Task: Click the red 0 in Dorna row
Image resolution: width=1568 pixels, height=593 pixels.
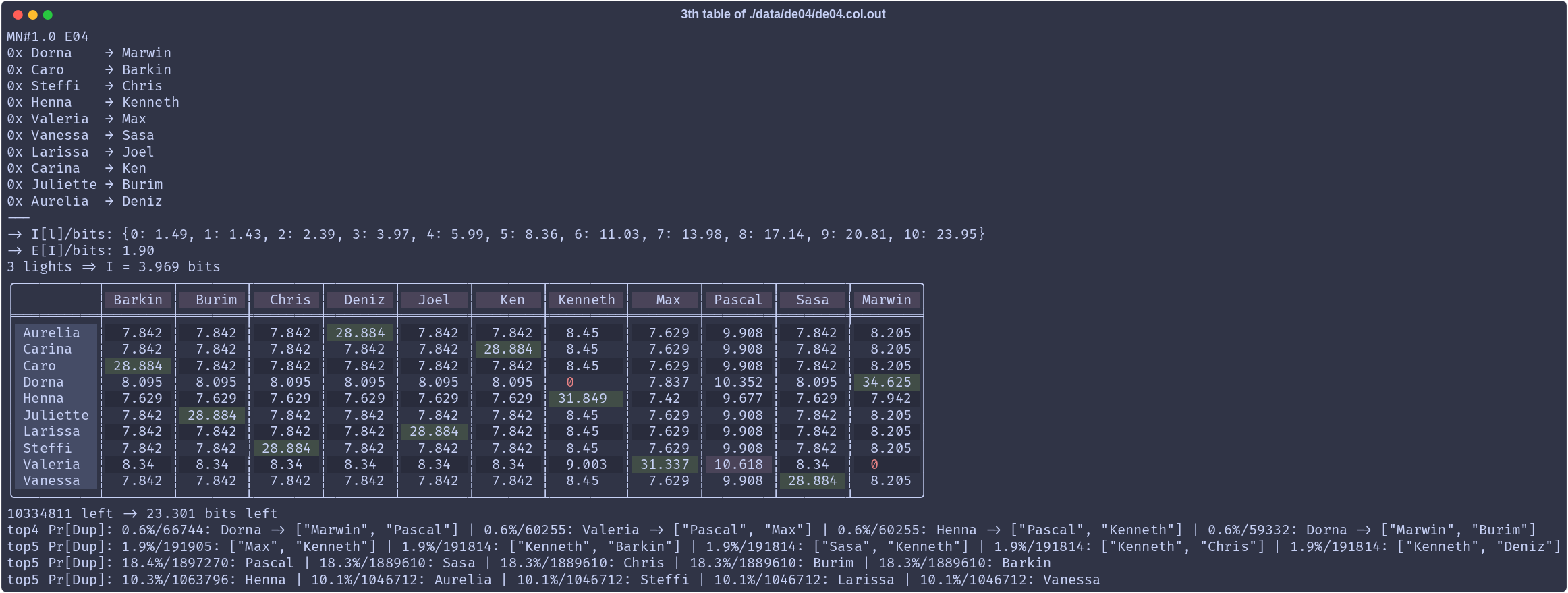Action: 570,382
